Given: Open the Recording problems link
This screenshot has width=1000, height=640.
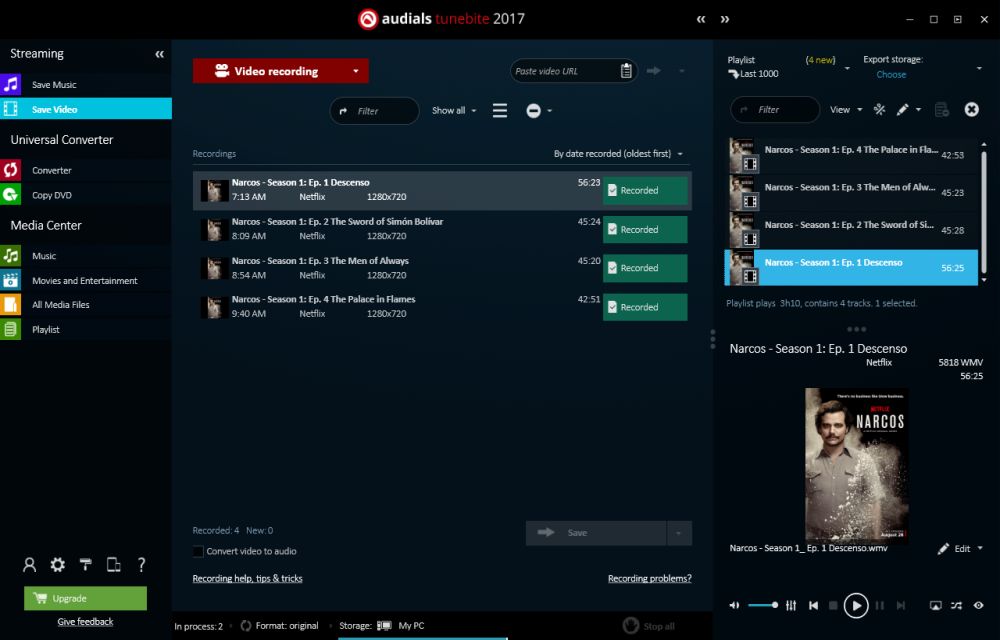Looking at the screenshot, I should [649, 578].
